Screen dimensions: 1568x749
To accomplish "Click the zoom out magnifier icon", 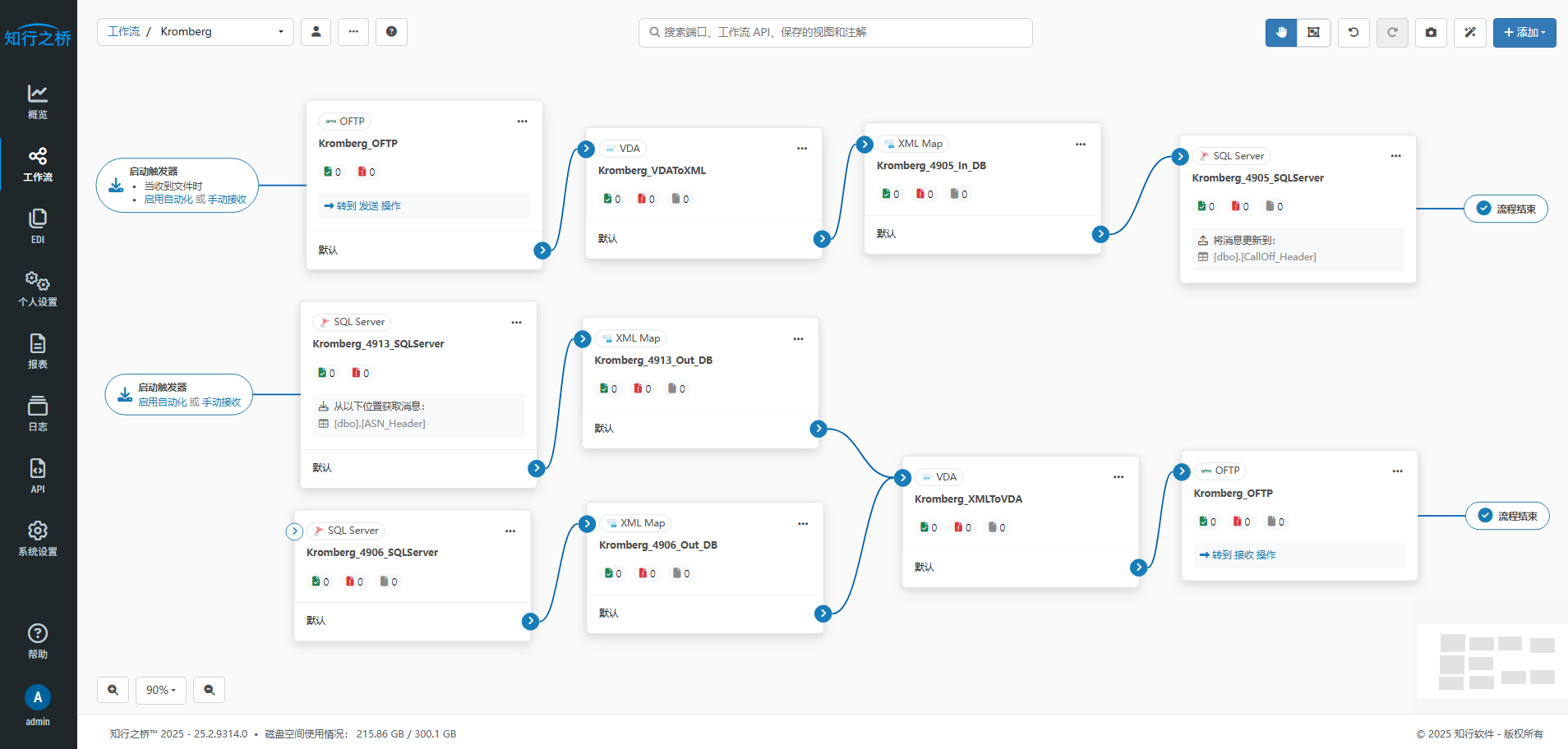I will [210, 690].
